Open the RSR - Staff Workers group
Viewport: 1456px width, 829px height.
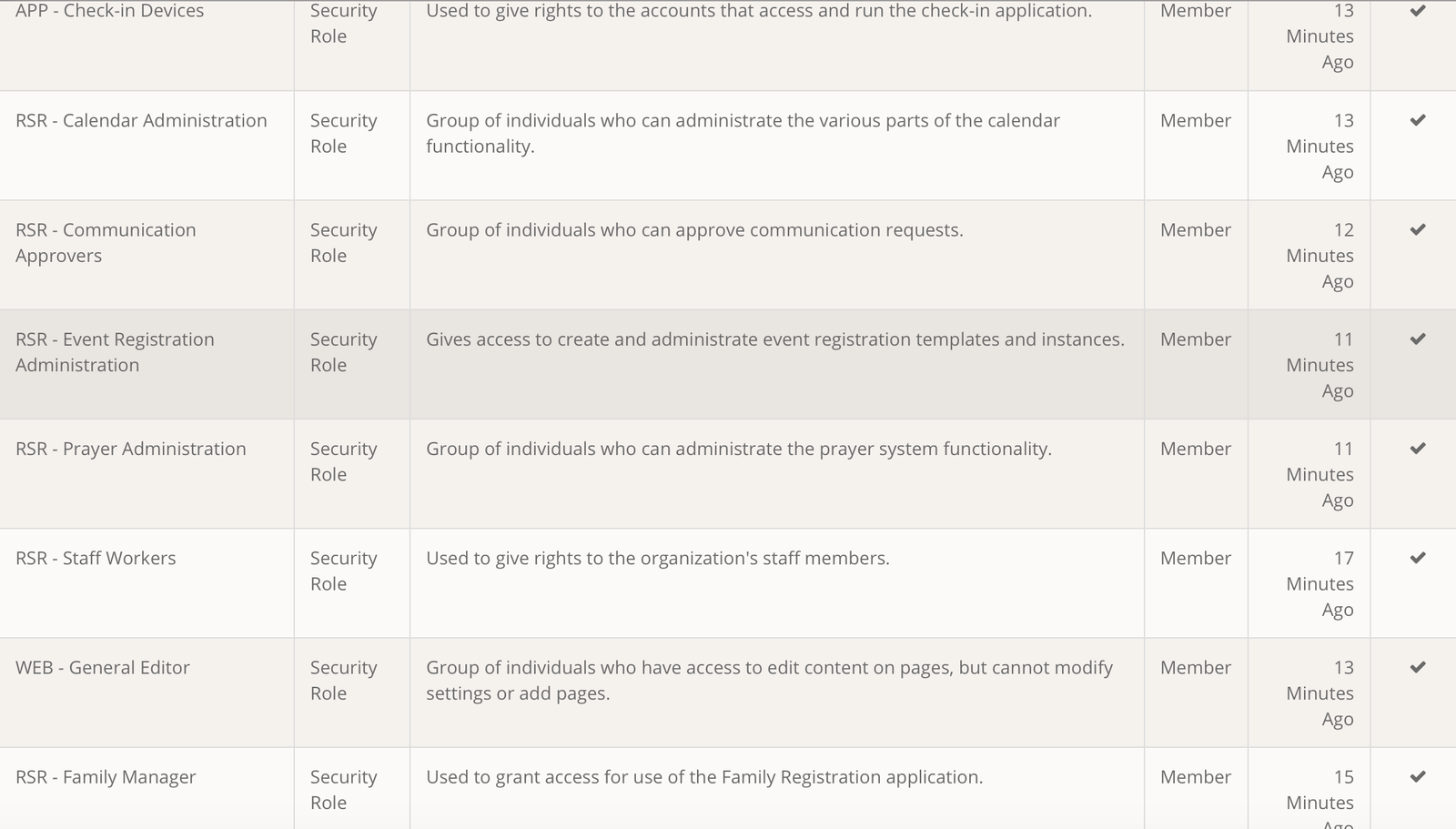coord(96,558)
